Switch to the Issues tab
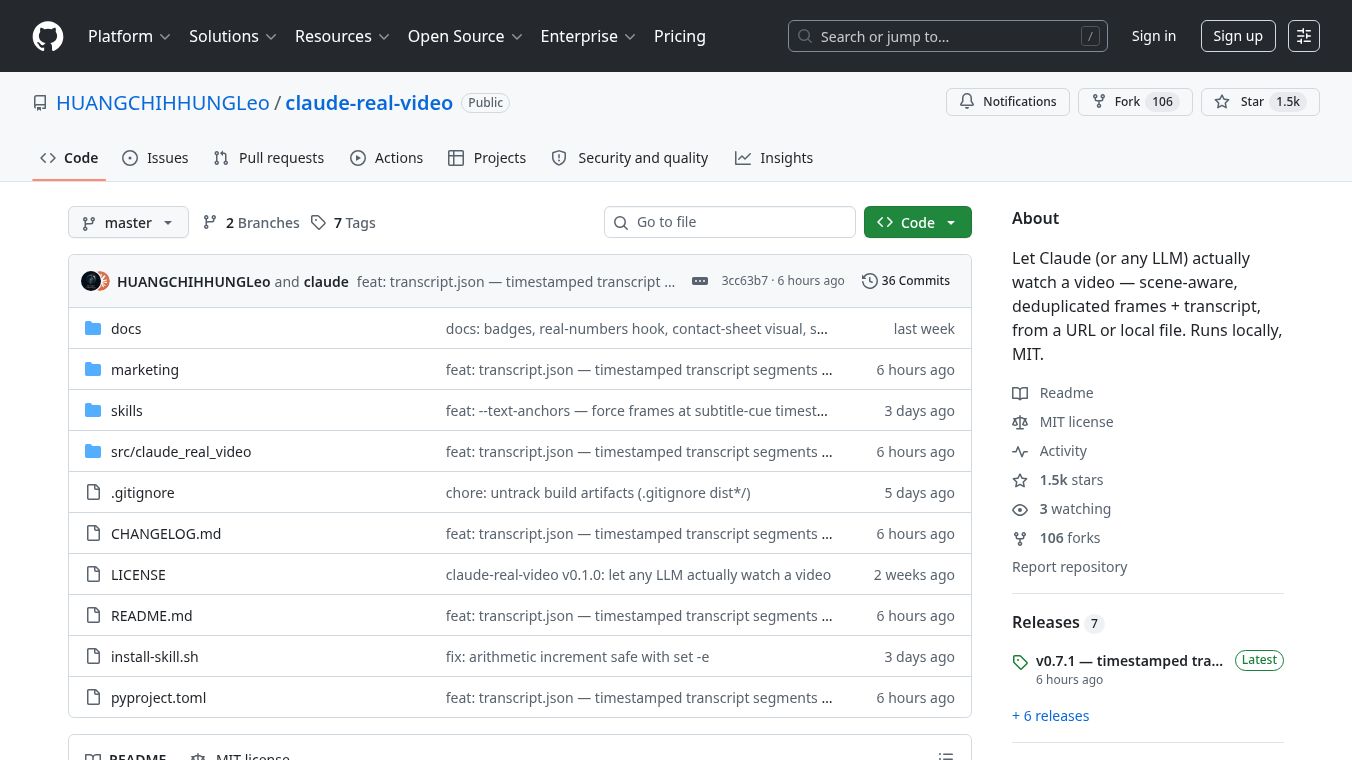 click(x=155, y=158)
